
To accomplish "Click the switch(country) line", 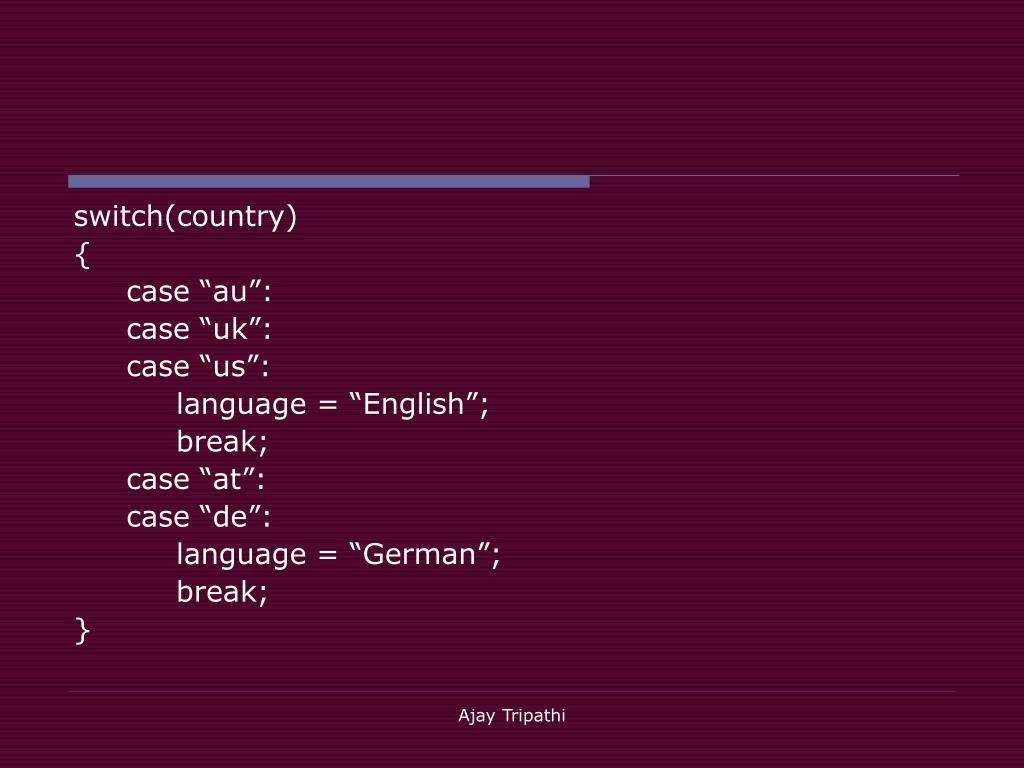I will pyautogui.click(x=185, y=217).
